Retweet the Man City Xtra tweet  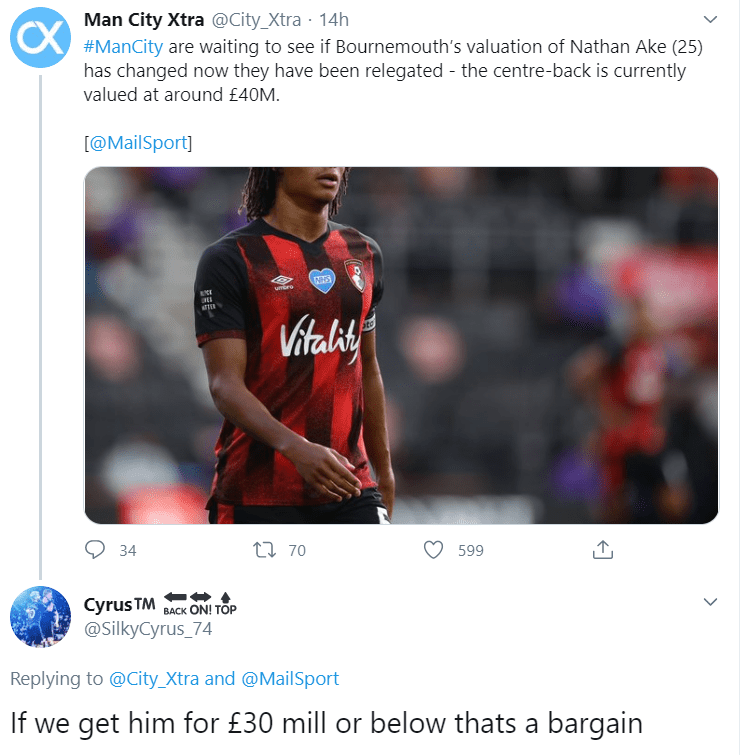pyautogui.click(x=264, y=549)
